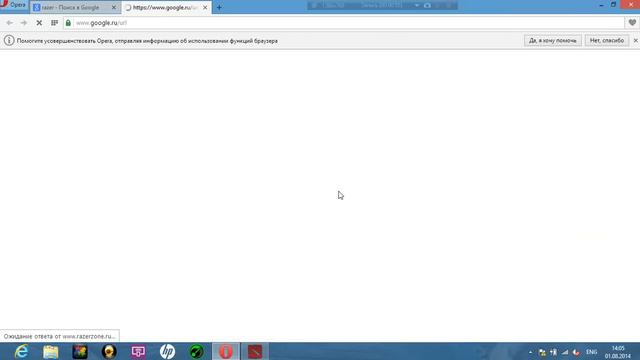Click the red-white tray icon beside network signal
Screen dimensions: 640x360
point(576,352)
